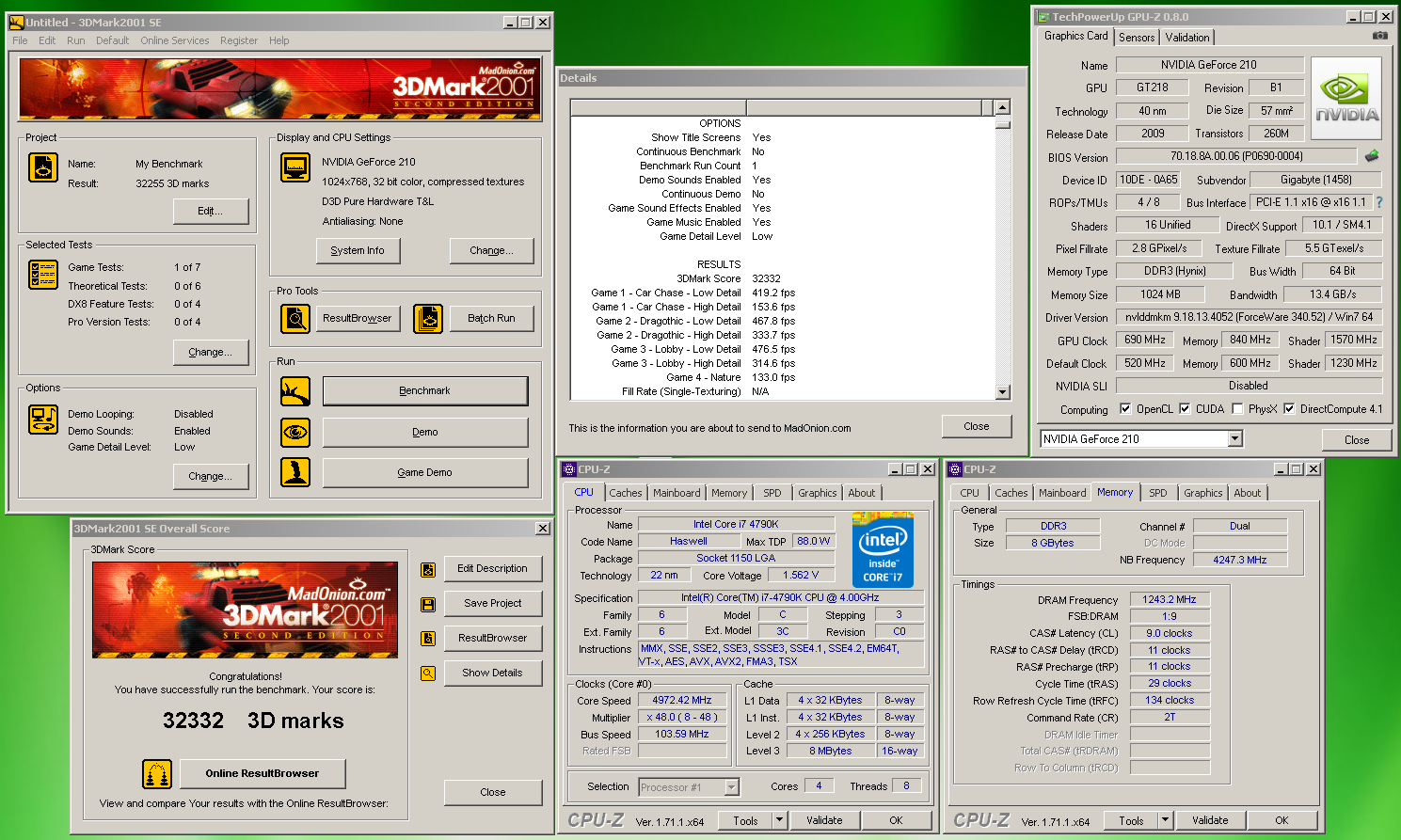Click the Game Demo icon
The width and height of the screenshot is (1401, 840).
pos(295,472)
